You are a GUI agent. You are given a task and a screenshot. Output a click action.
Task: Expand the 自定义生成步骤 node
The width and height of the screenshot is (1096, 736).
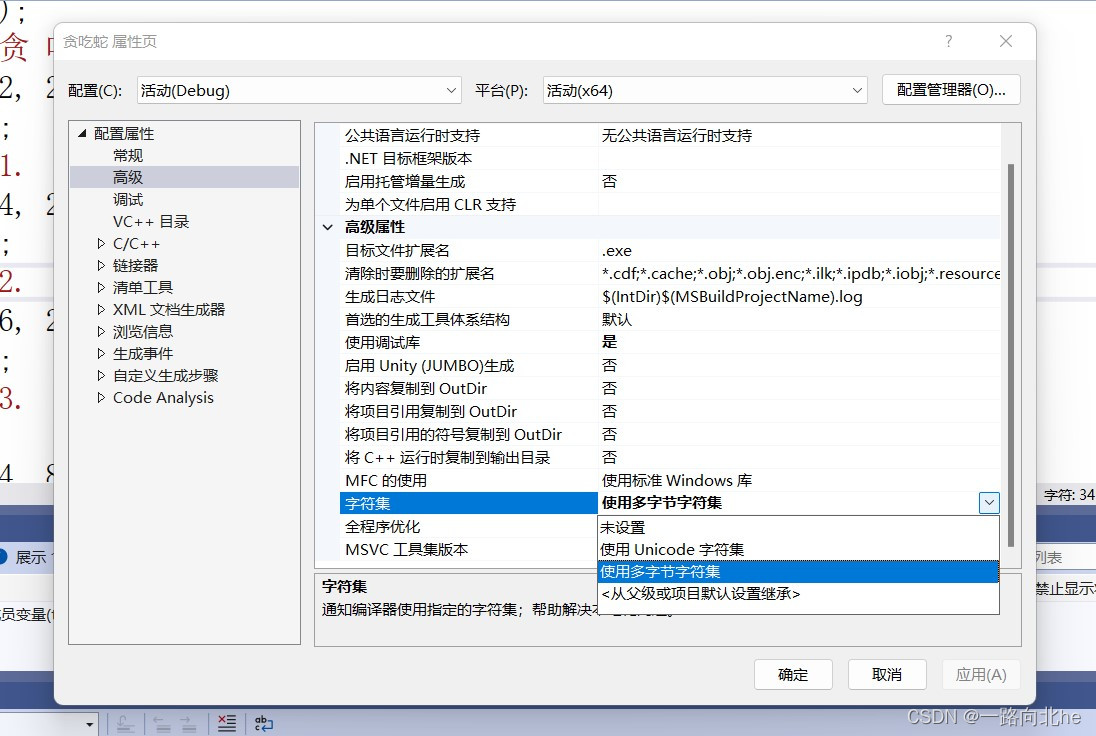click(101, 375)
